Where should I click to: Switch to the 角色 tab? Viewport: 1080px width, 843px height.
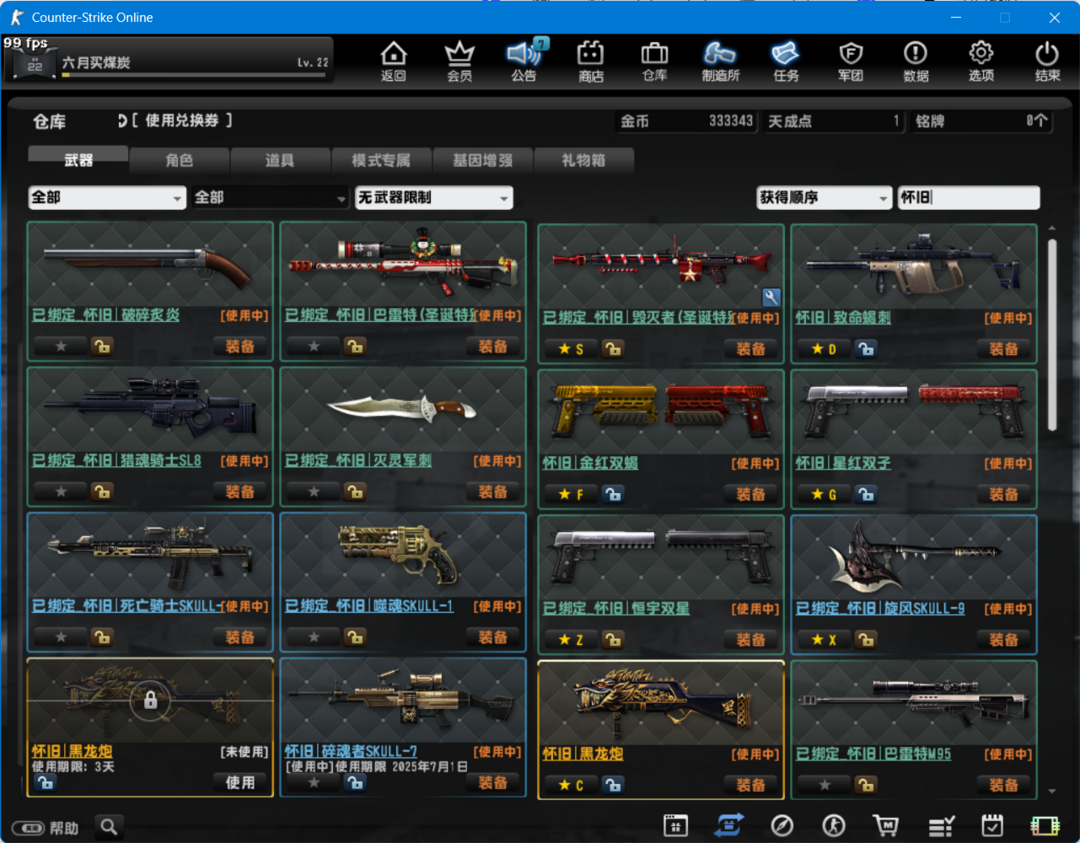click(x=179, y=160)
